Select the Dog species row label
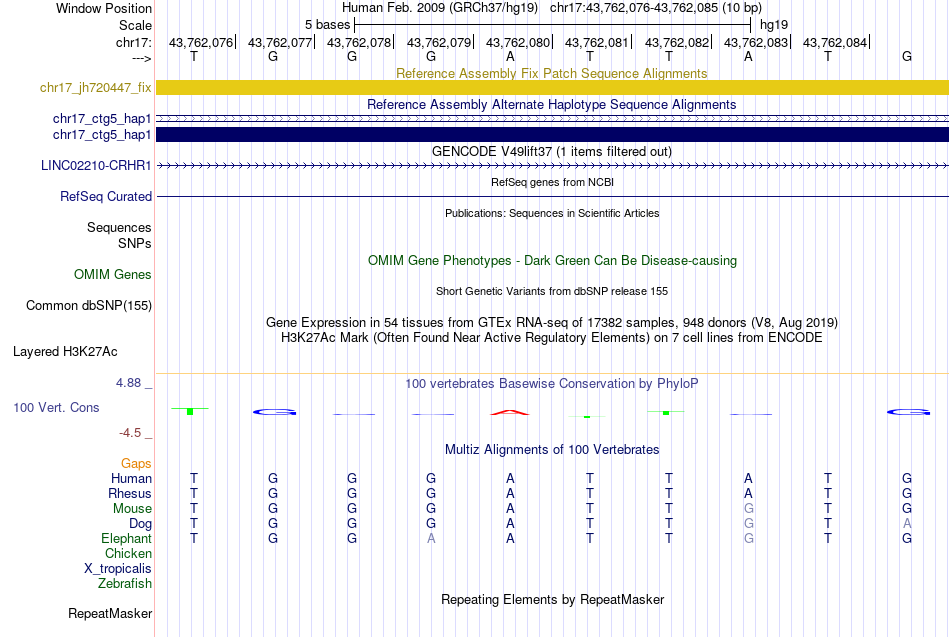The width and height of the screenshot is (950, 637). click(x=140, y=524)
